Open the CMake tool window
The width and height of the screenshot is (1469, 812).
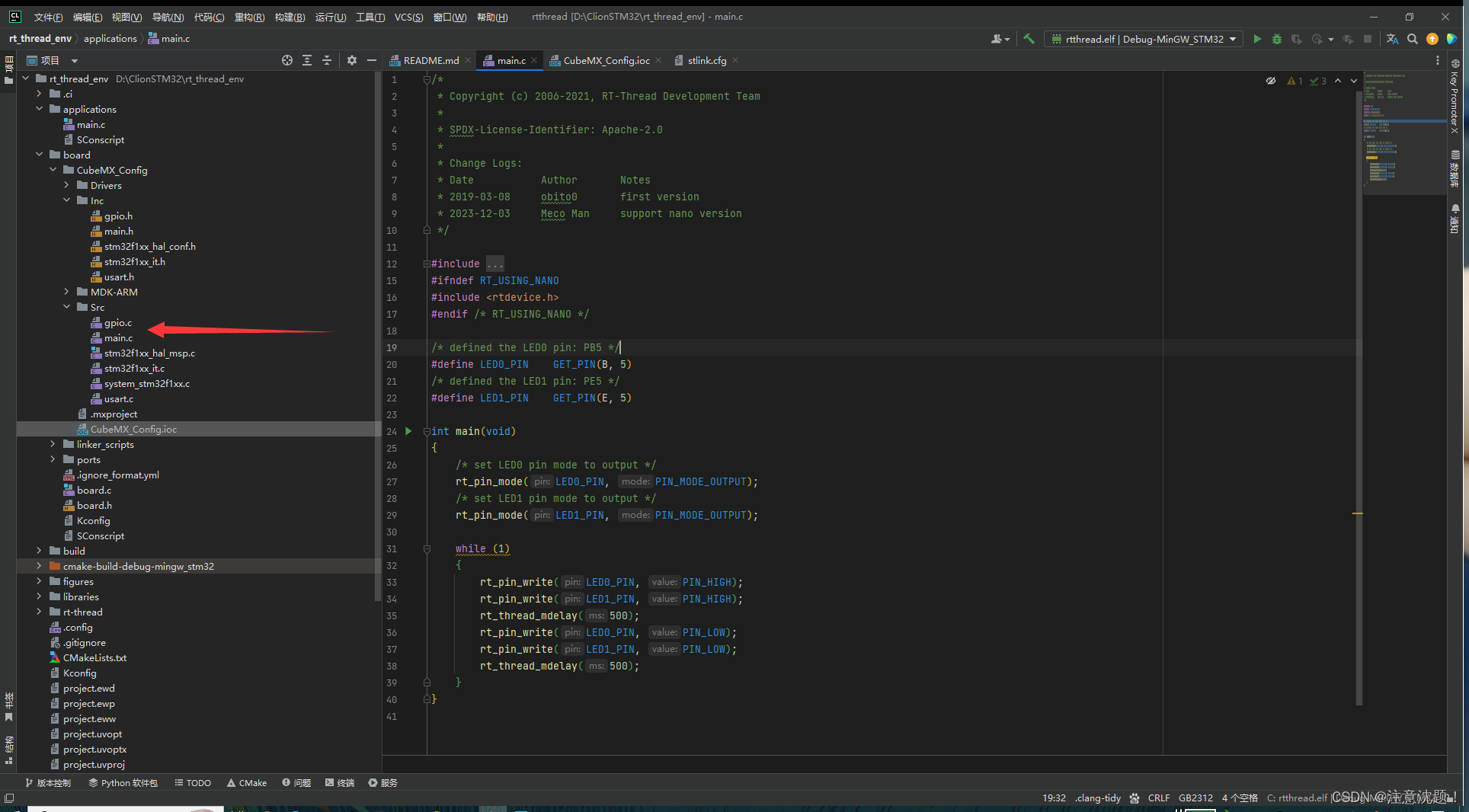tap(247, 782)
